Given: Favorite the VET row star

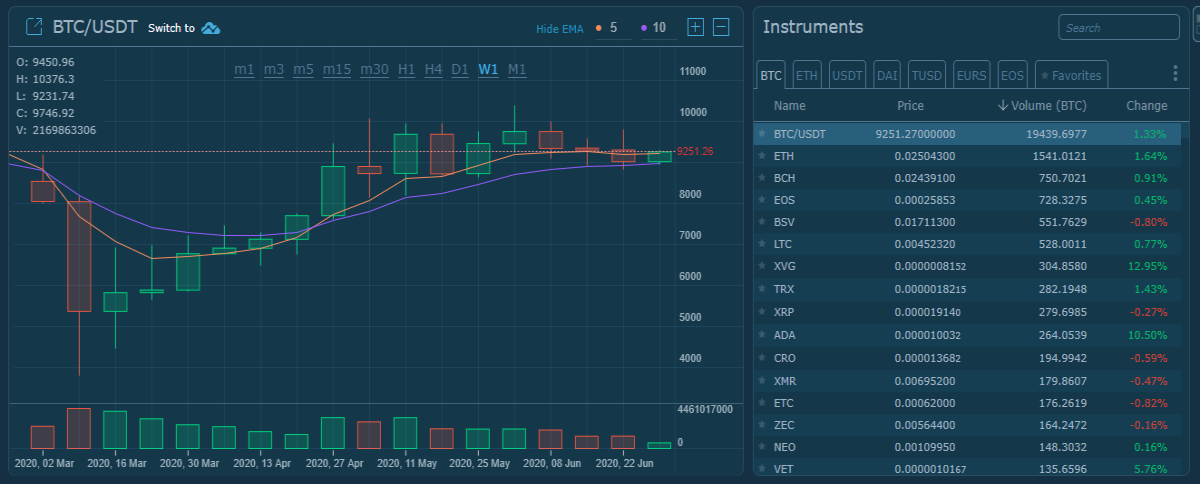Looking at the screenshot, I should [763, 469].
